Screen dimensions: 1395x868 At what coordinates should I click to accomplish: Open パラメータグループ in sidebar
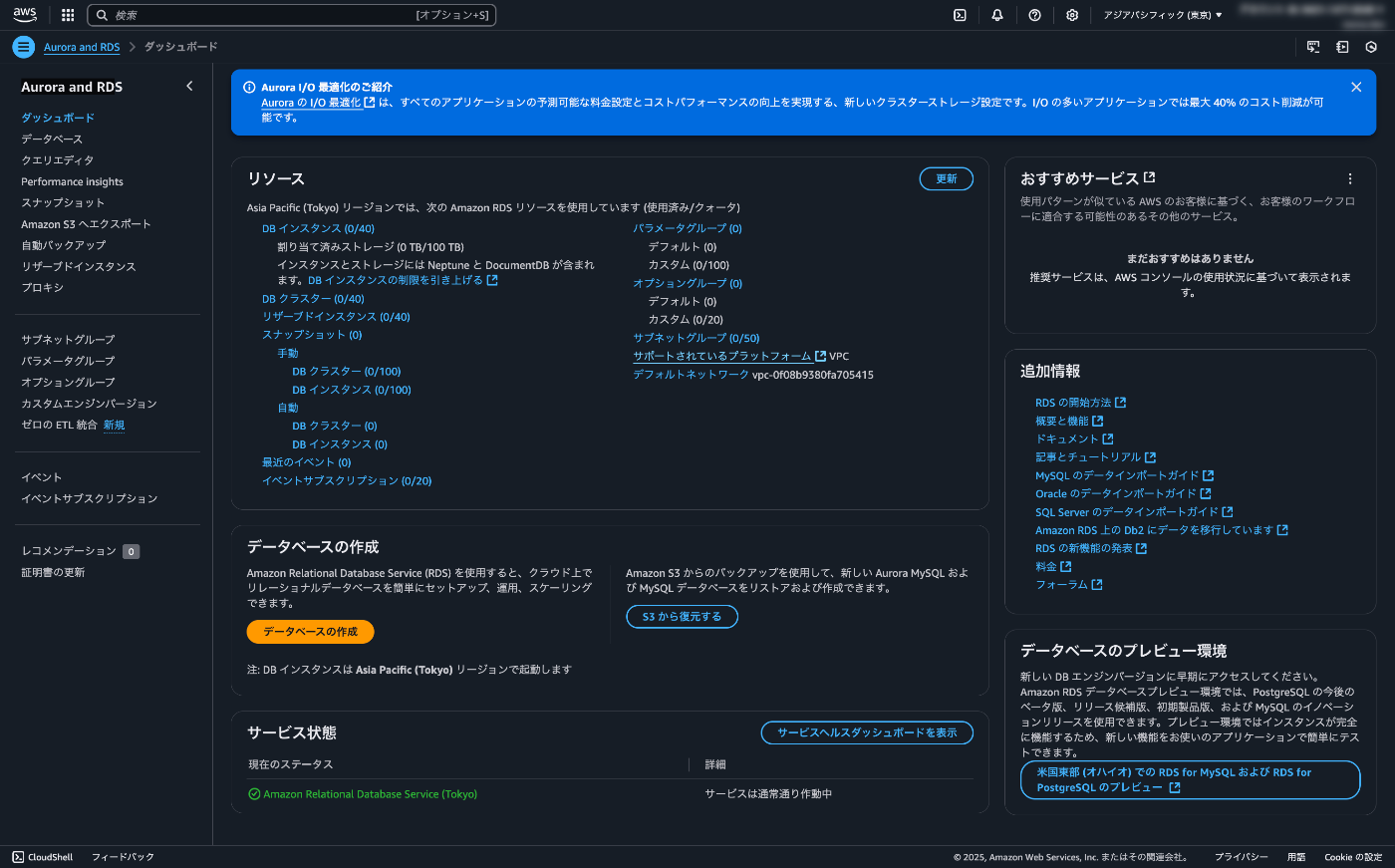pyautogui.click(x=68, y=361)
